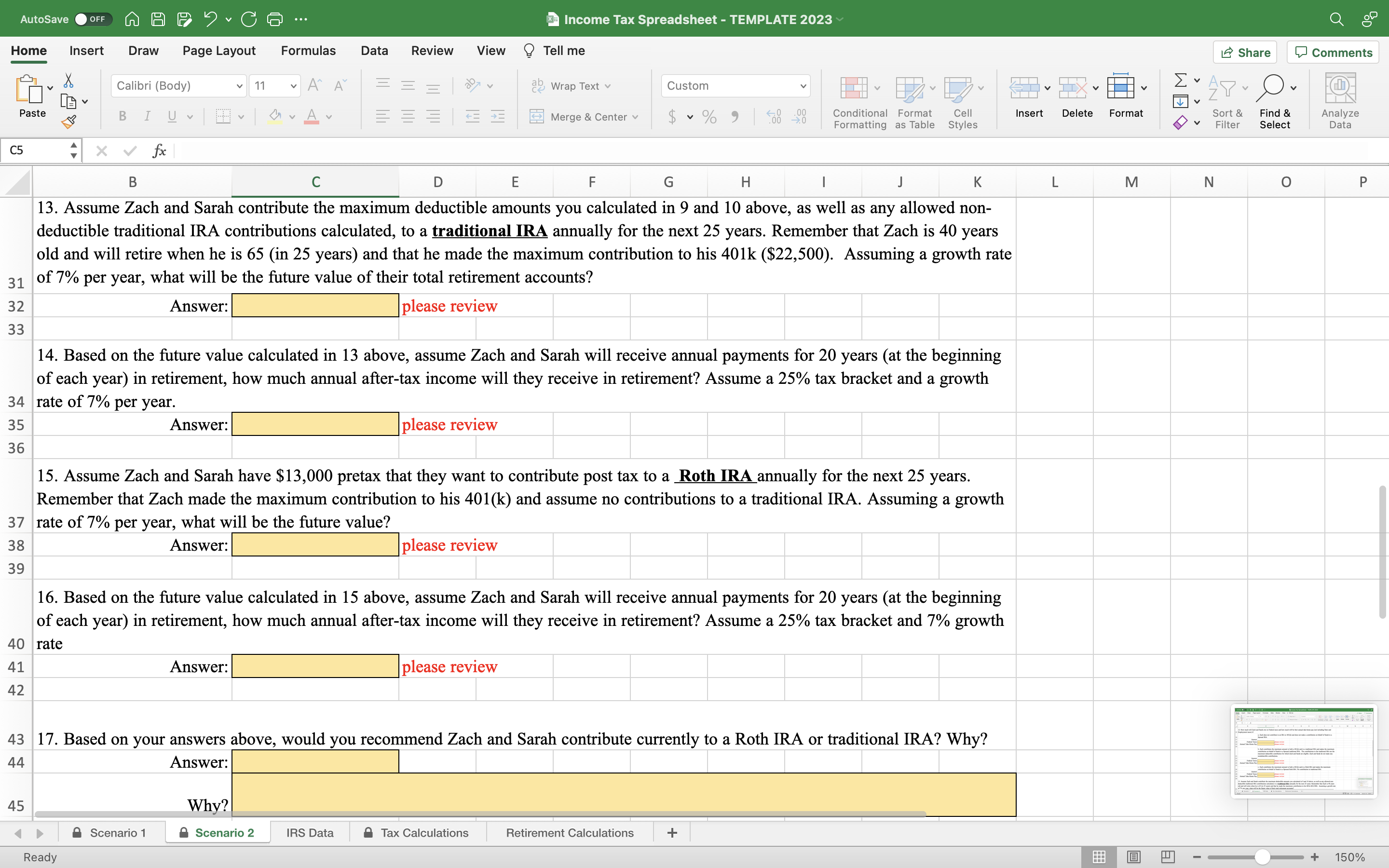Apply Percent Style number formatting
This screenshot has height=868, width=1389.
point(709,117)
